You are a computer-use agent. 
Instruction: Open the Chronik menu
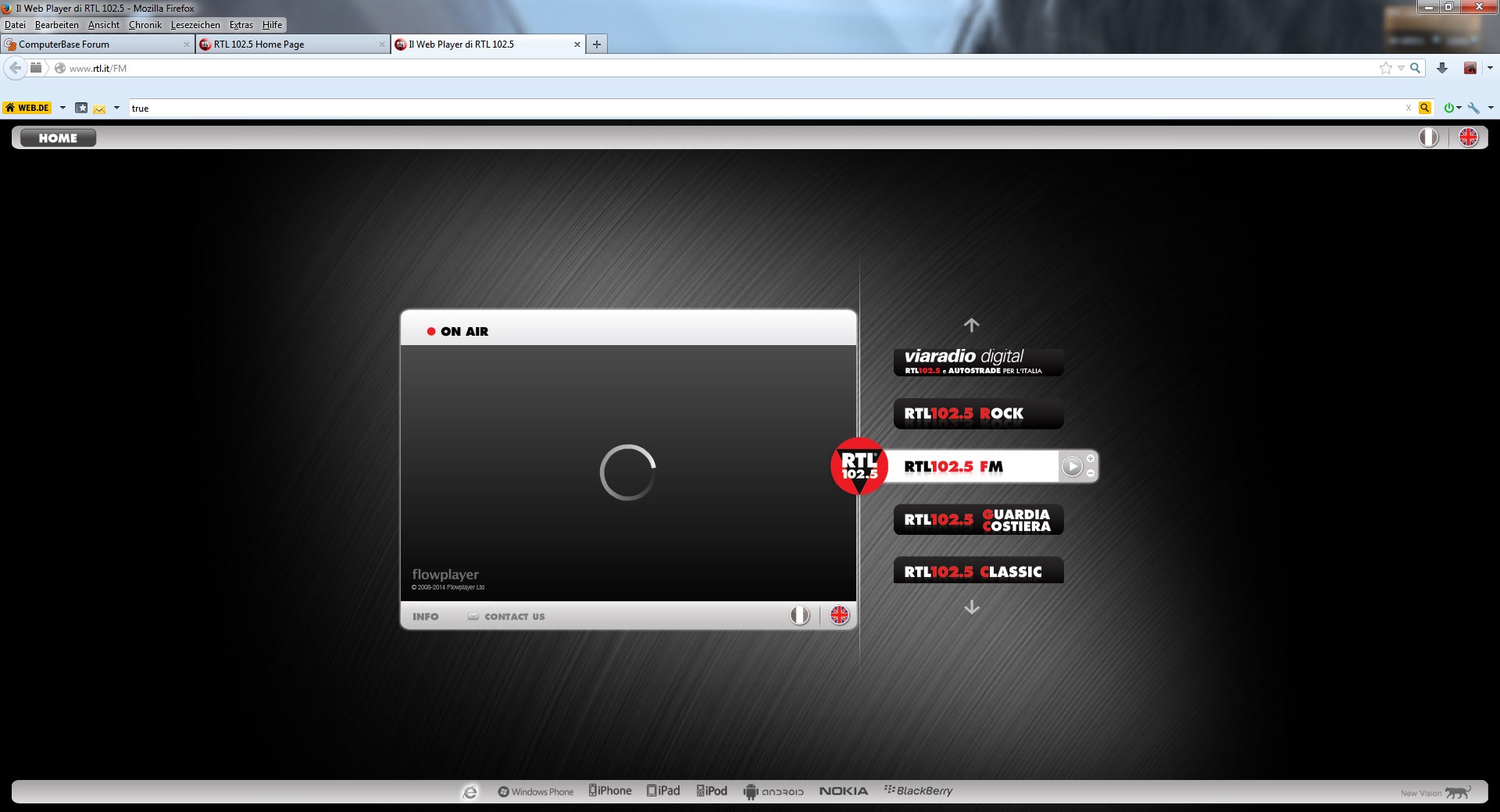[x=145, y=25]
